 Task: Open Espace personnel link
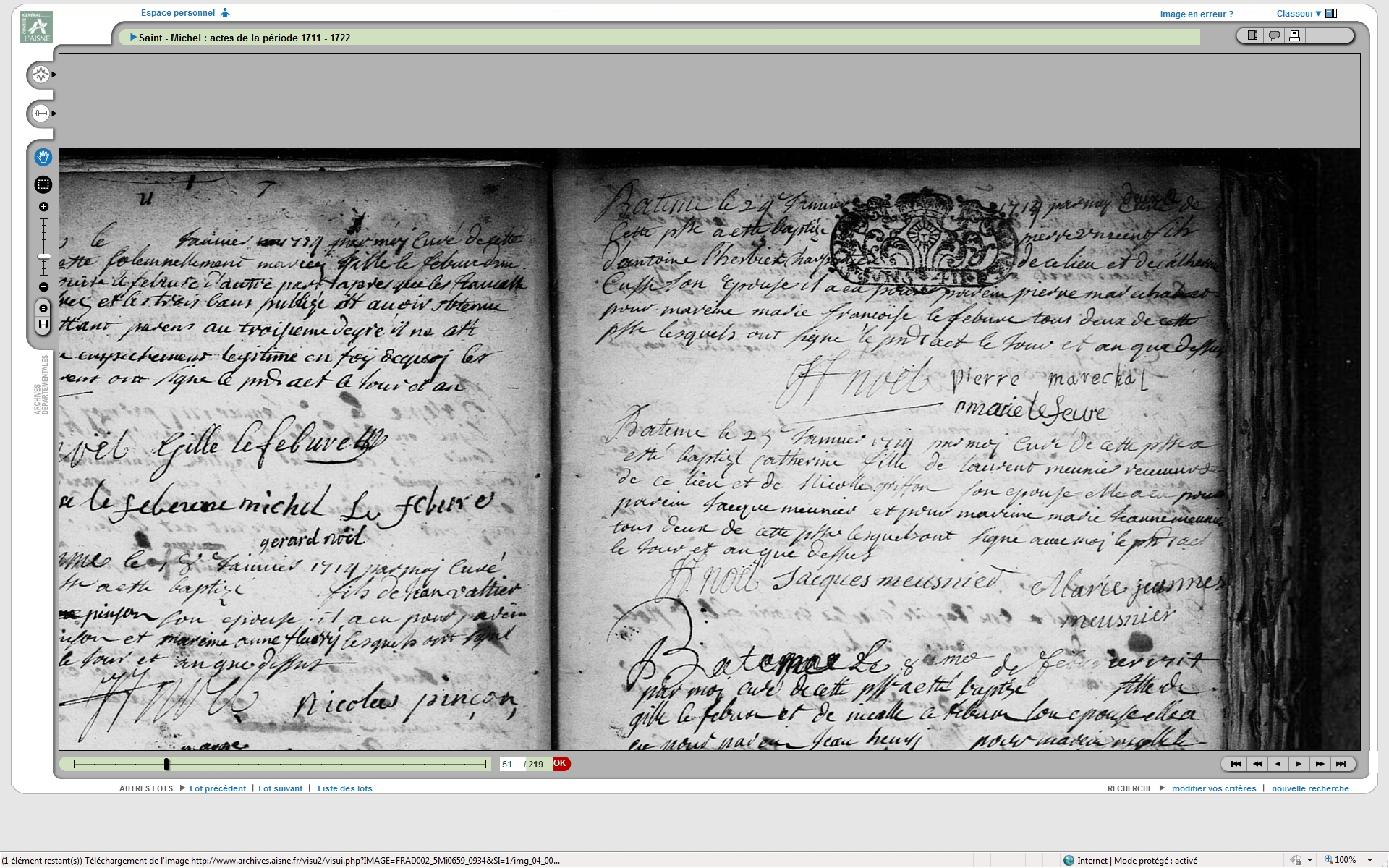coord(178,13)
